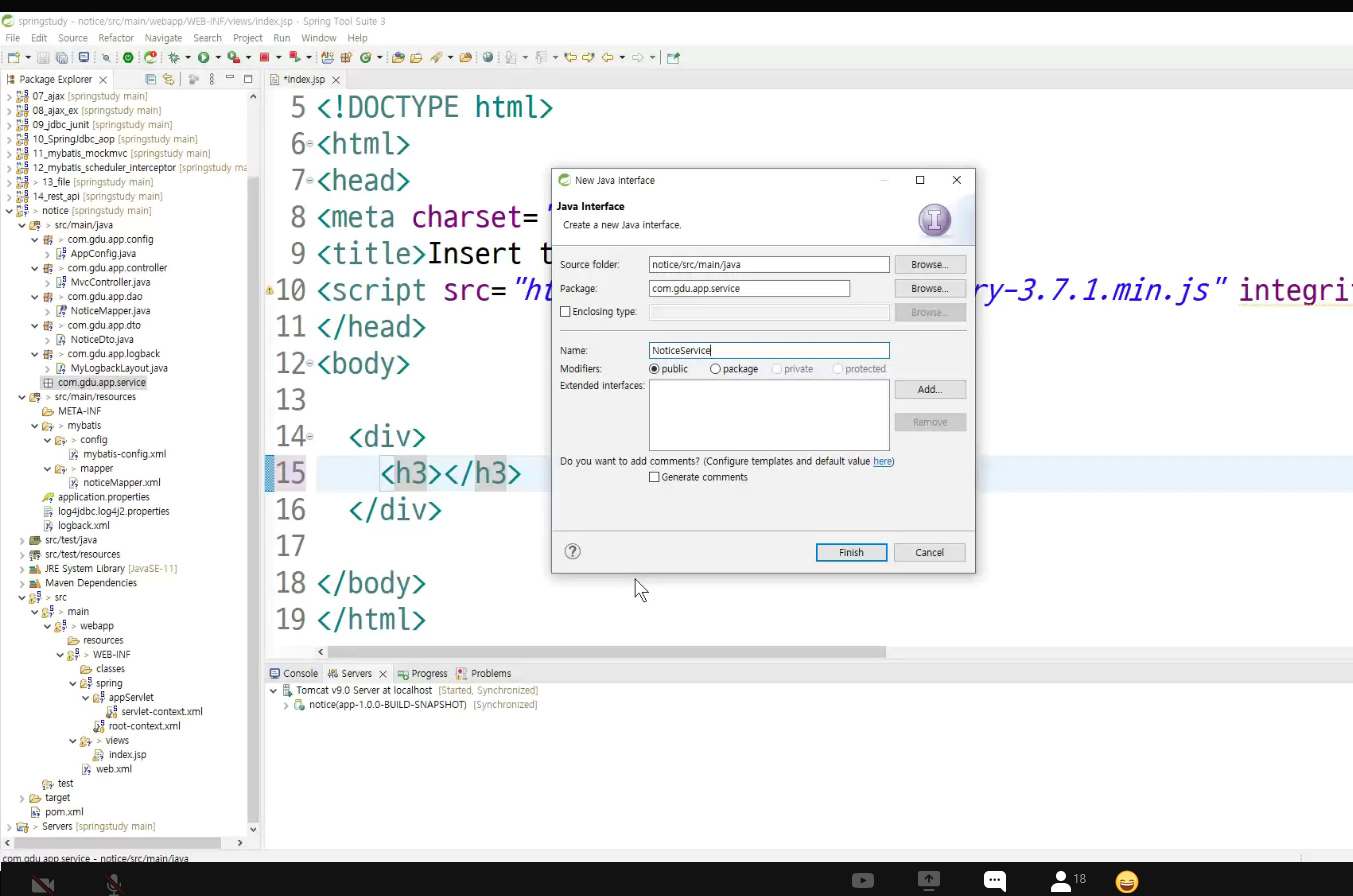Open the Refactor menu
The image size is (1353, 896).
[x=116, y=38]
